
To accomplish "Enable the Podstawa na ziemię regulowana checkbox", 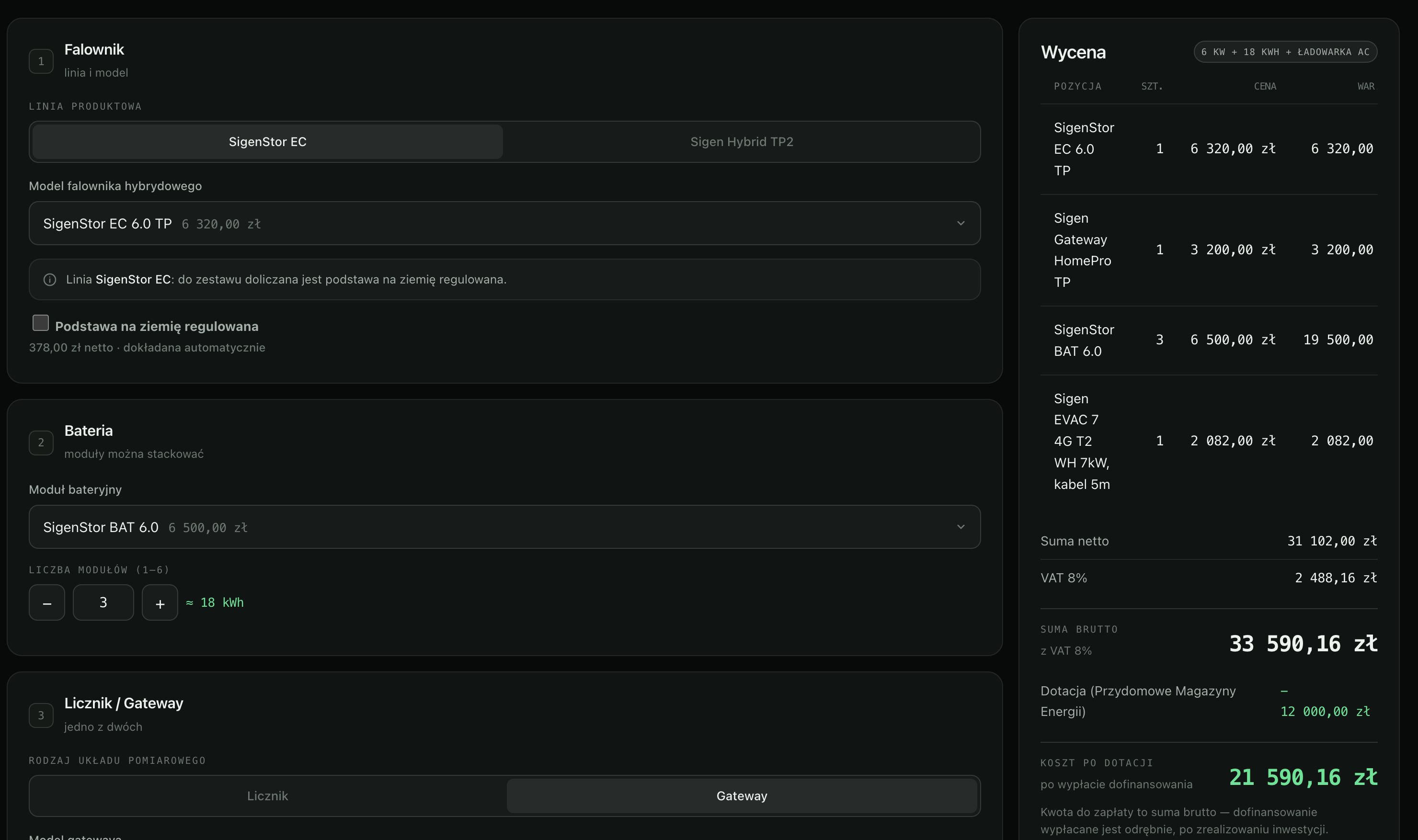I will pyautogui.click(x=41, y=323).
